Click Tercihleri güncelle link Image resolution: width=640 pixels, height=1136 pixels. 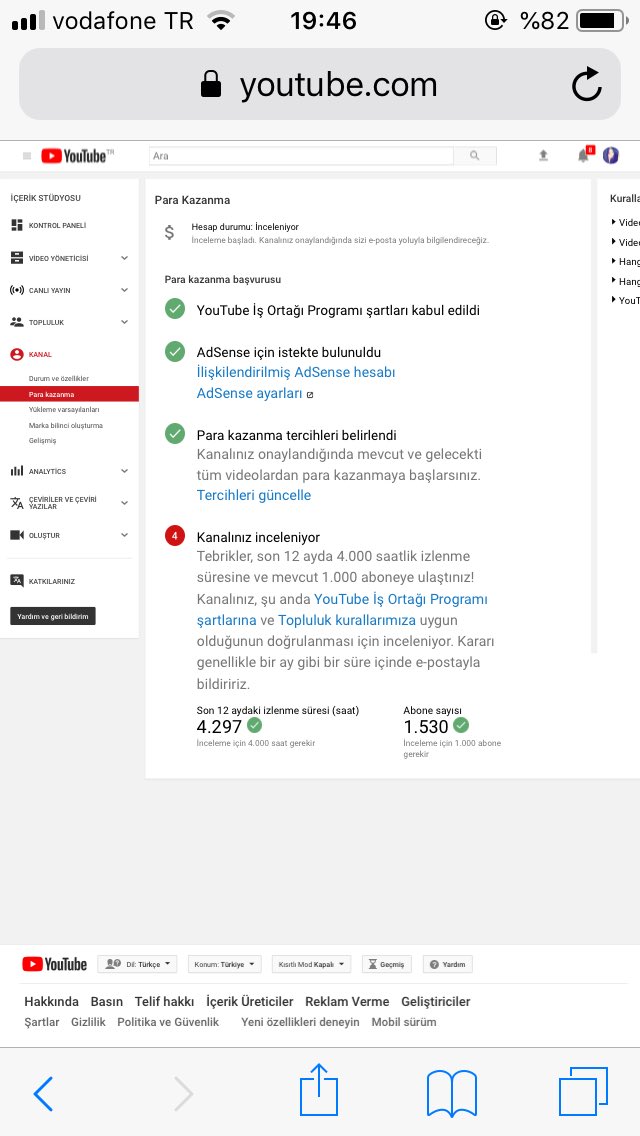point(254,495)
